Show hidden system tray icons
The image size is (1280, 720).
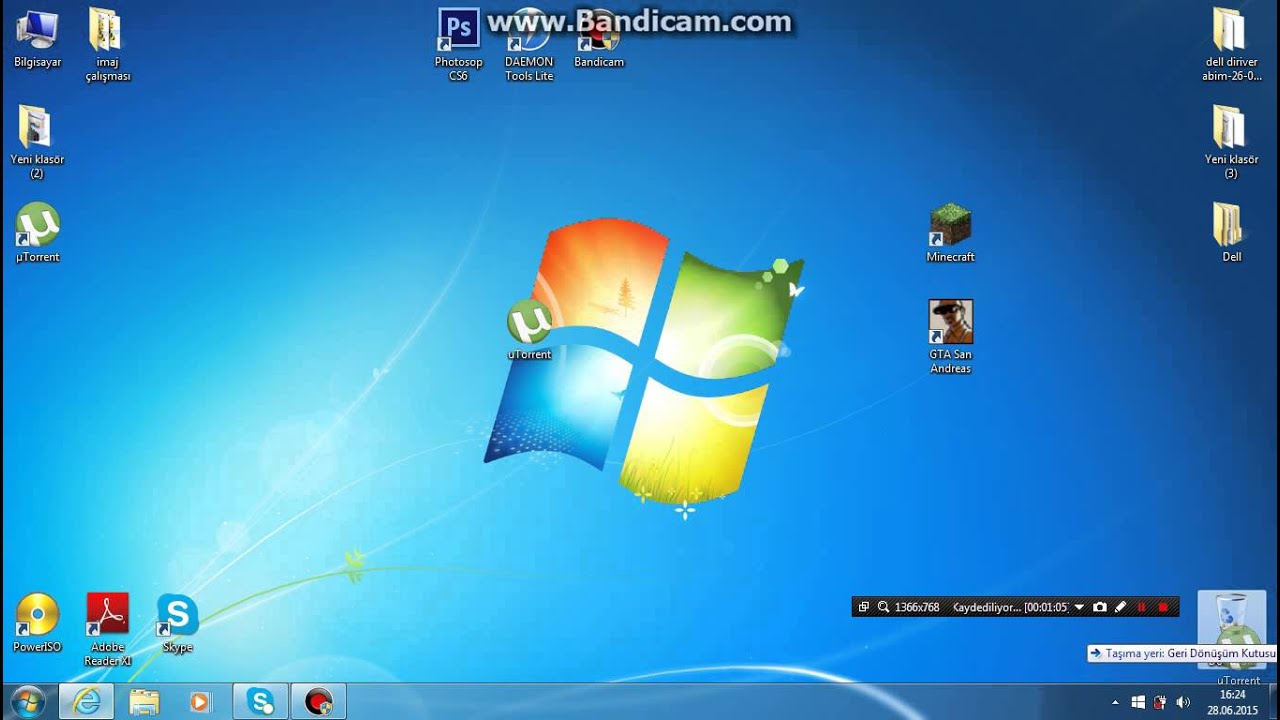[1116, 702]
